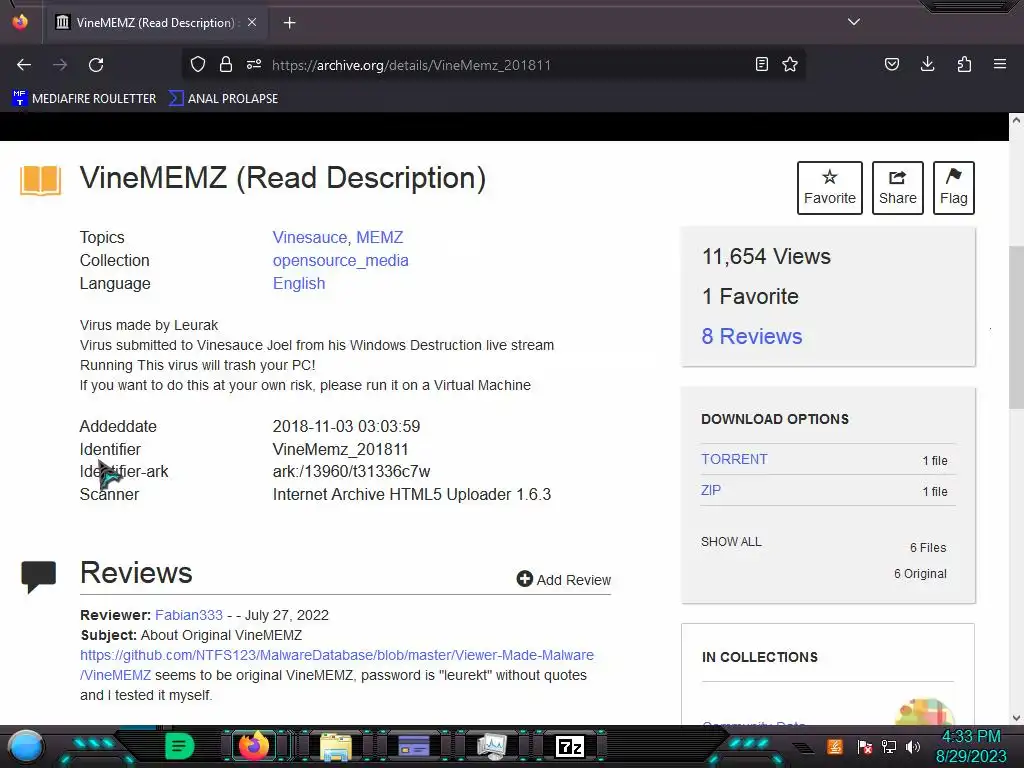Open the browser extensions puzzle icon
The height and width of the screenshot is (768, 1024).
coord(964,64)
